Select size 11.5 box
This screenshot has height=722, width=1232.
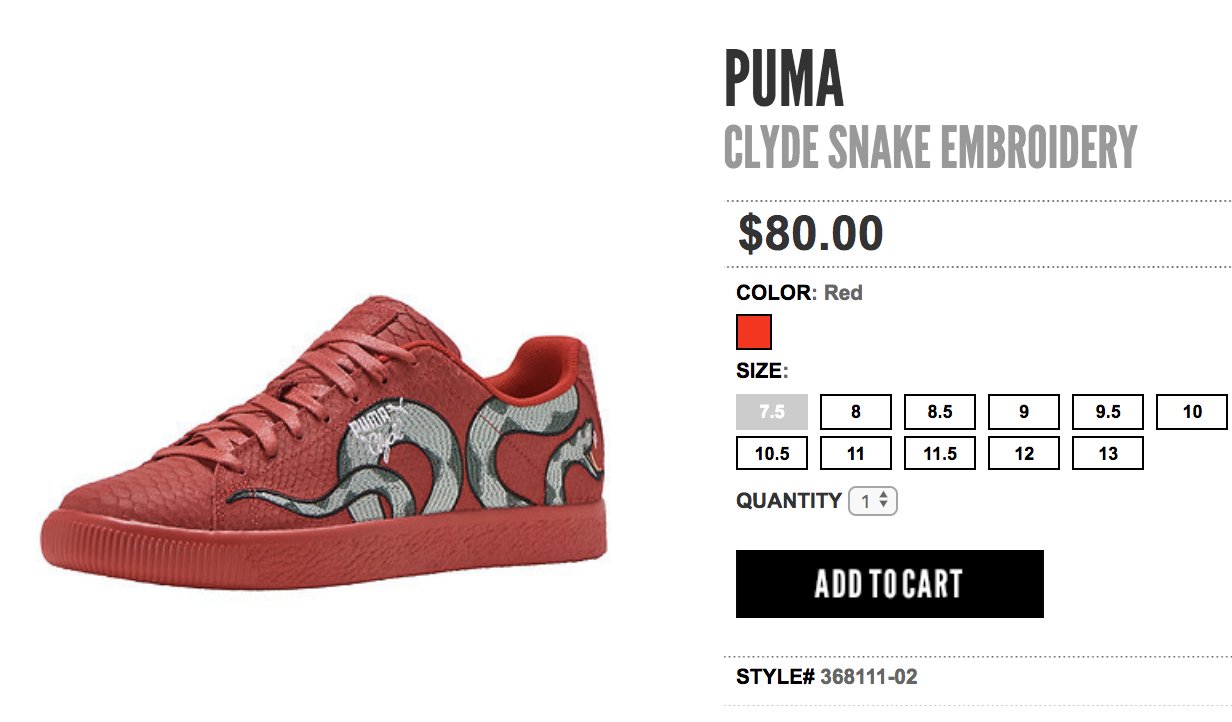[x=940, y=453]
